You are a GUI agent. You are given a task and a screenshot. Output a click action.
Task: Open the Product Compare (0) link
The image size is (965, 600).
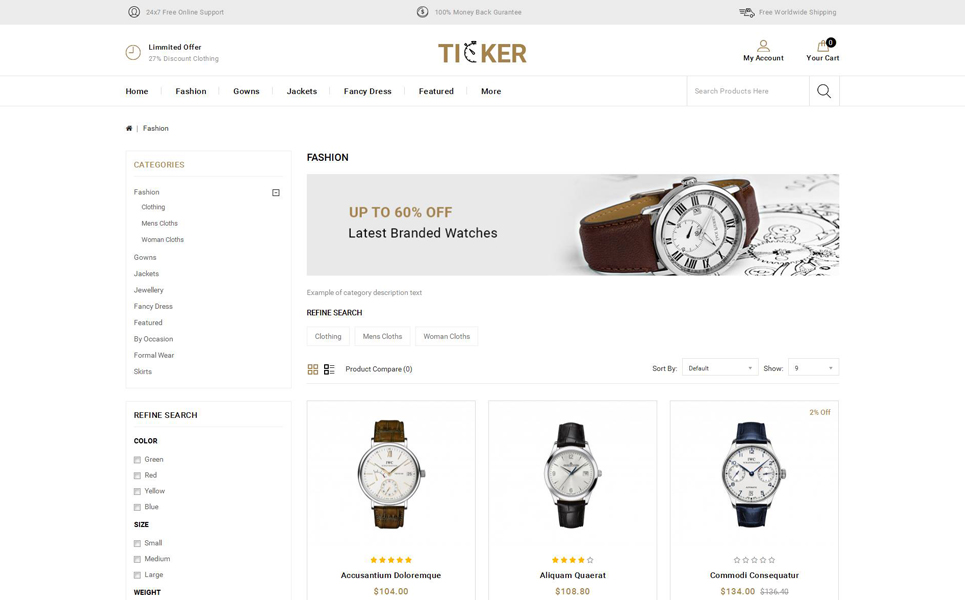pos(378,369)
